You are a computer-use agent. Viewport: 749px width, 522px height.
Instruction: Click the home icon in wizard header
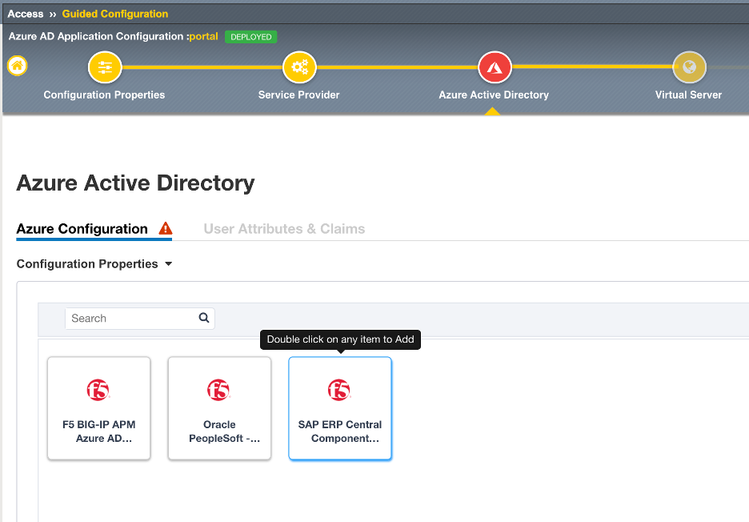click(x=18, y=66)
